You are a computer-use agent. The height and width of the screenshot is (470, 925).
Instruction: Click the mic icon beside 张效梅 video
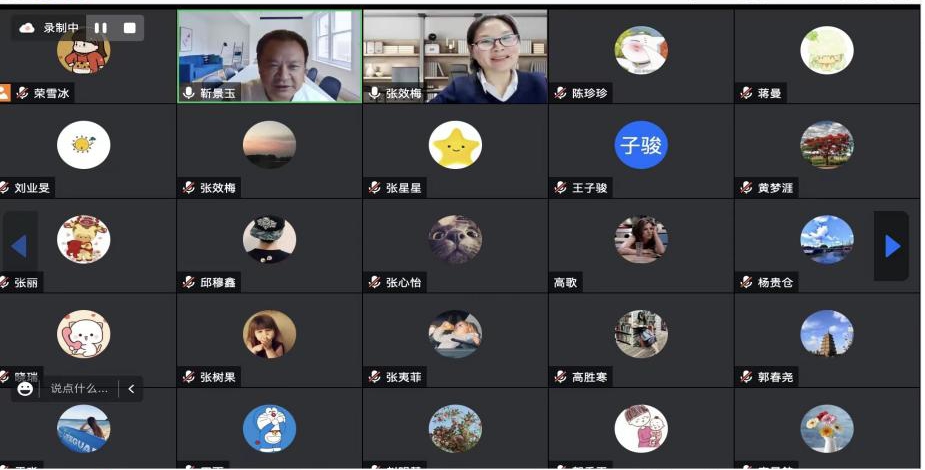(375, 93)
